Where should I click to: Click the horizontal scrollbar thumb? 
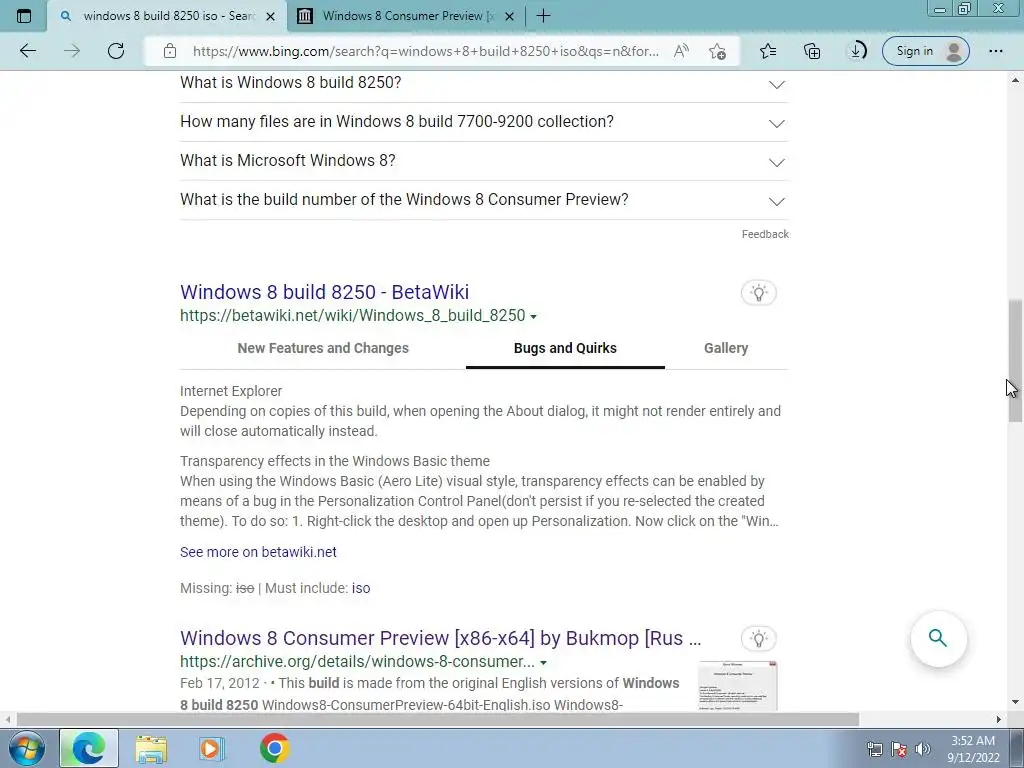click(x=438, y=719)
